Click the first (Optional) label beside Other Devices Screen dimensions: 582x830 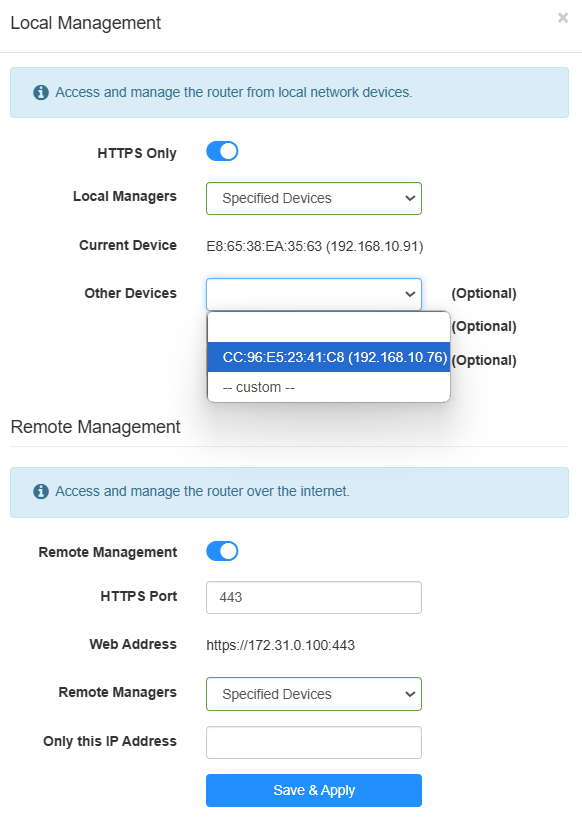[x=483, y=294]
